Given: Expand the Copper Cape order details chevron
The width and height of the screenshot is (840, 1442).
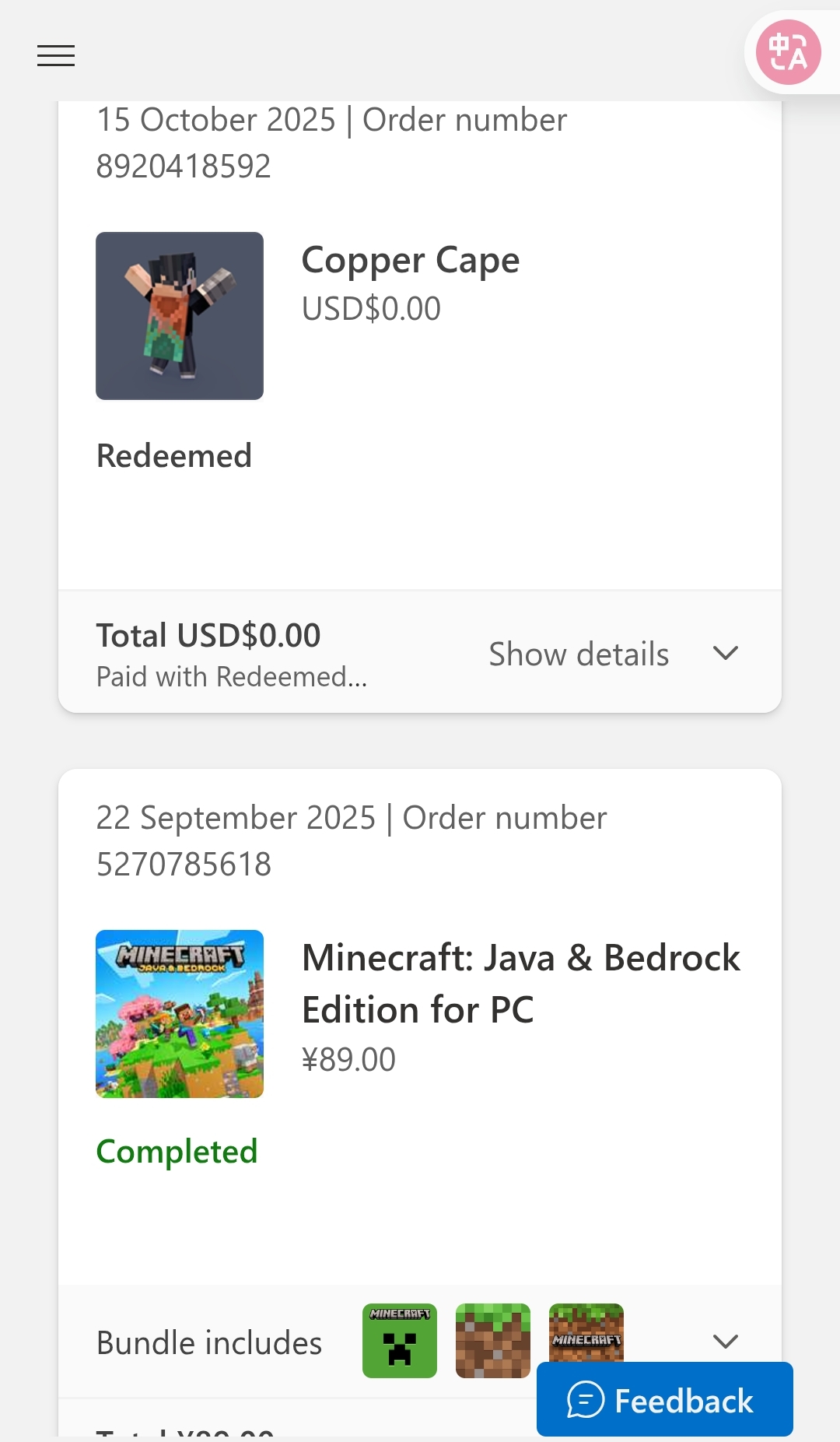Looking at the screenshot, I should coord(725,654).
